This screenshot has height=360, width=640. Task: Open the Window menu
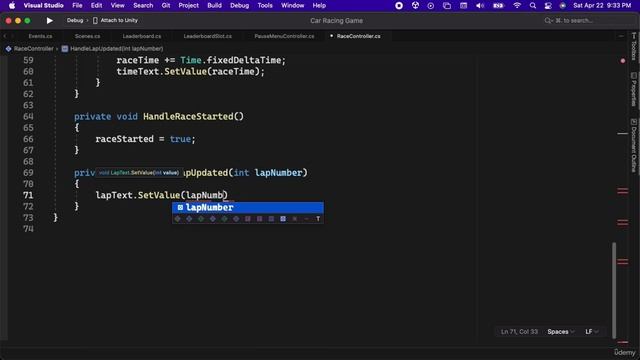pyautogui.click(x=293, y=6)
